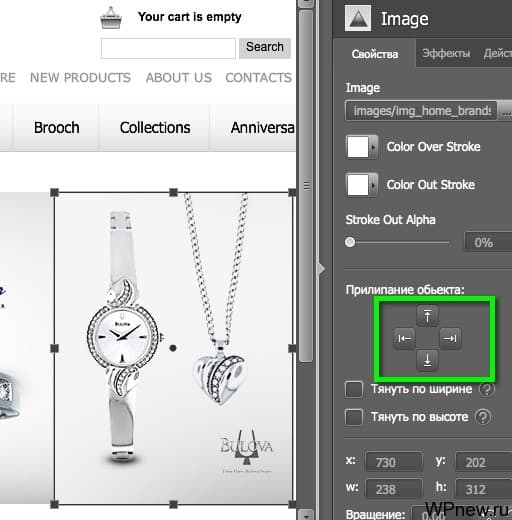Select Brooch category tab
The height and width of the screenshot is (520, 512).
[x=56, y=128]
